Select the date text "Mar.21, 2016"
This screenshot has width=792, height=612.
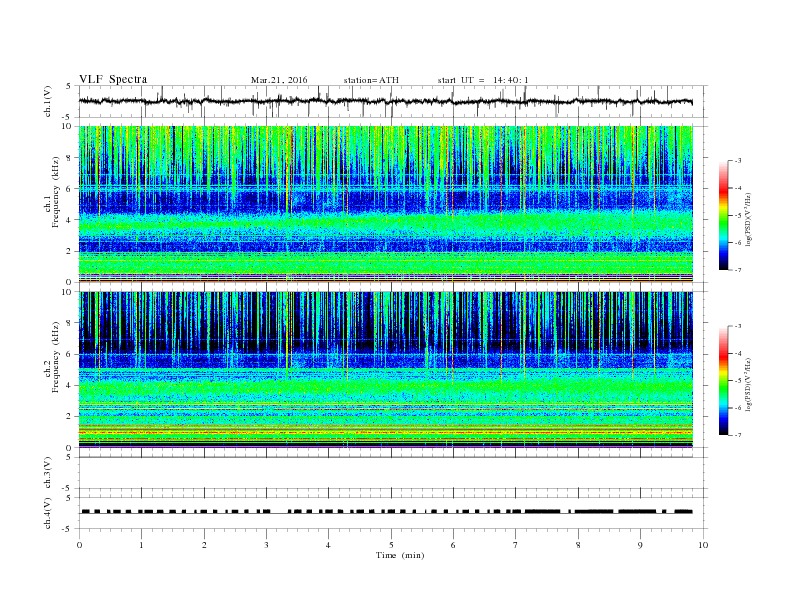tap(279, 80)
